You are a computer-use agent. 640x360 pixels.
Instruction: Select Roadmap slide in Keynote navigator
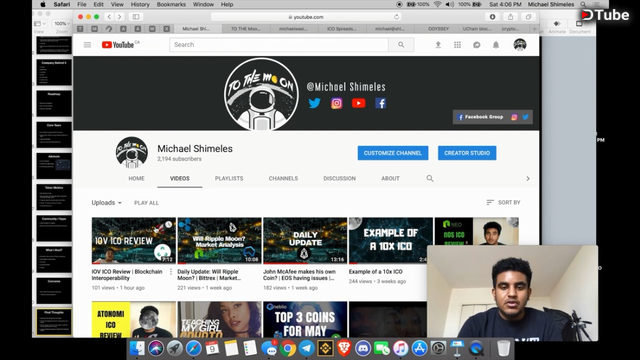[x=54, y=104]
